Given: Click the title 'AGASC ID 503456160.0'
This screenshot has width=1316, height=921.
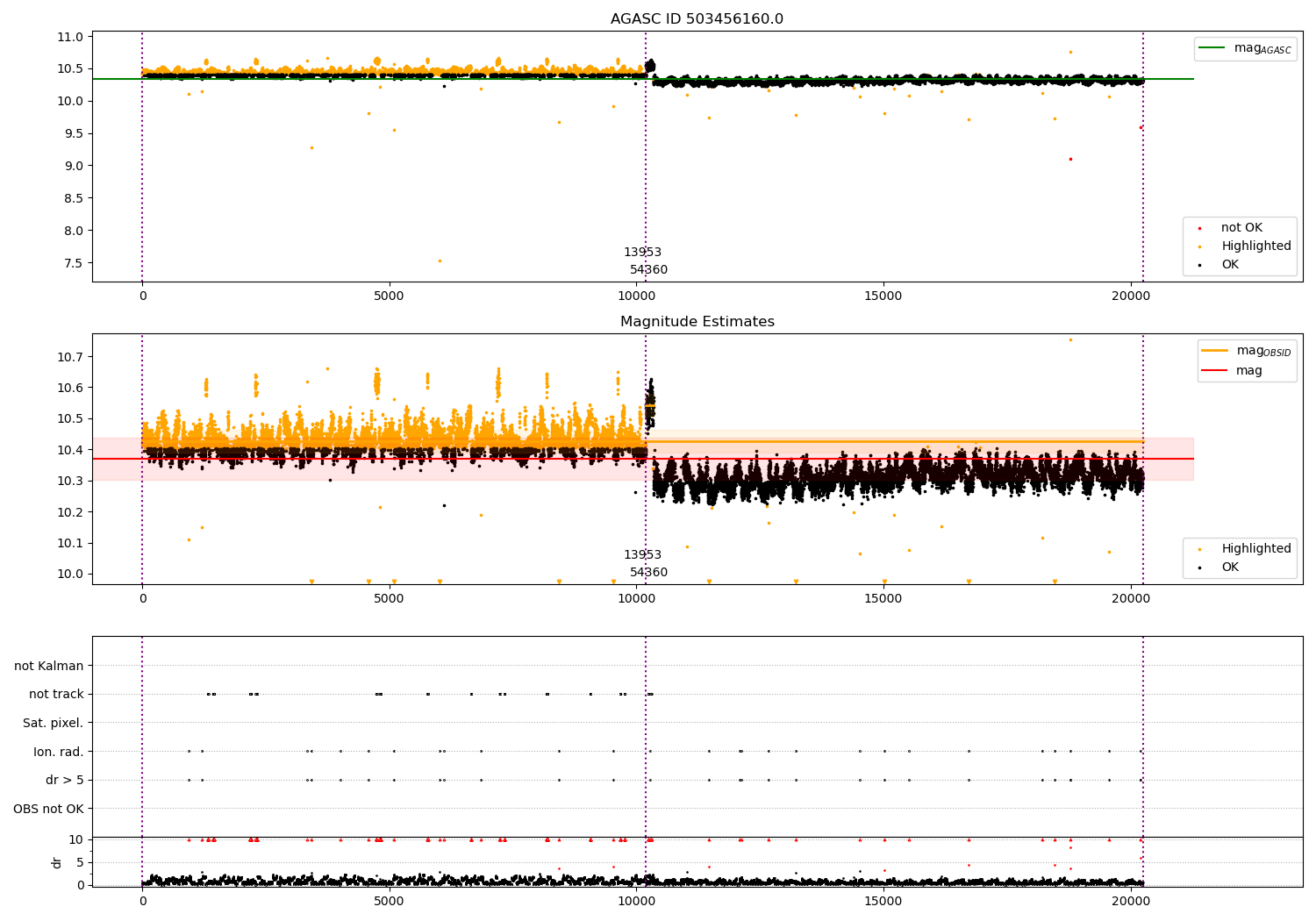Looking at the screenshot, I should click(697, 19).
